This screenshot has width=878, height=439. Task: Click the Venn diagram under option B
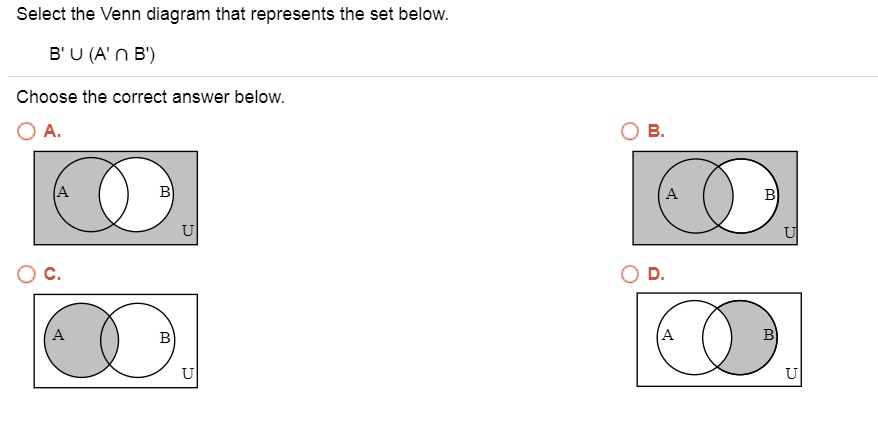point(715,198)
